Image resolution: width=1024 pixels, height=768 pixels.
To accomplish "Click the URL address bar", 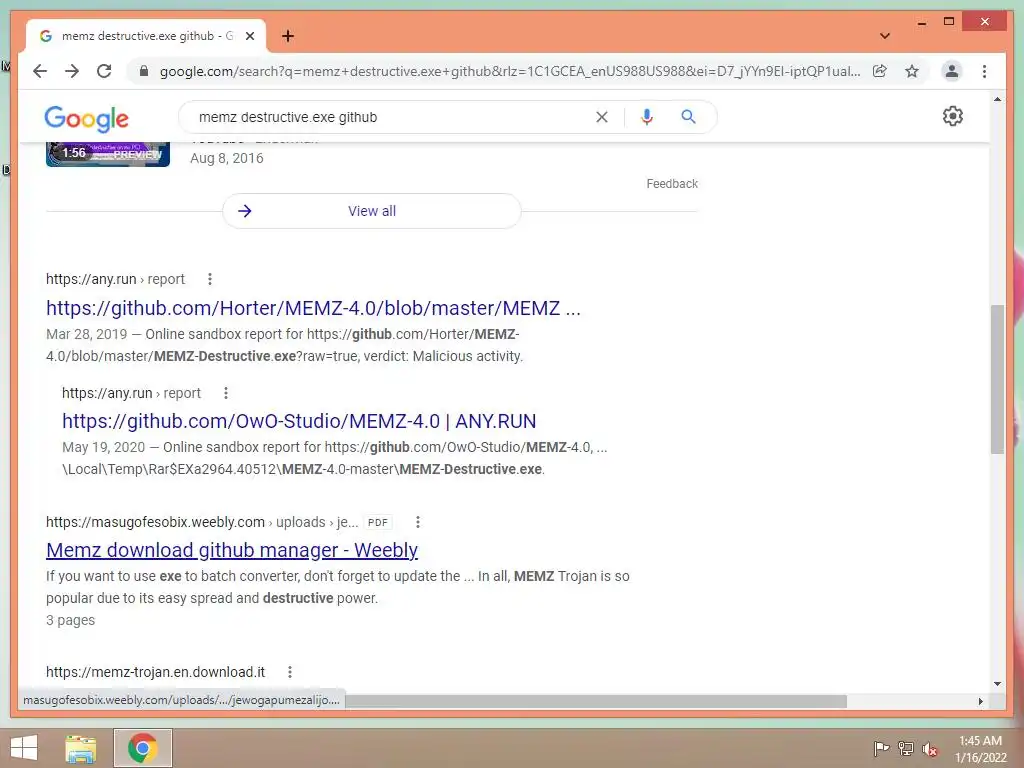I will coord(509,71).
